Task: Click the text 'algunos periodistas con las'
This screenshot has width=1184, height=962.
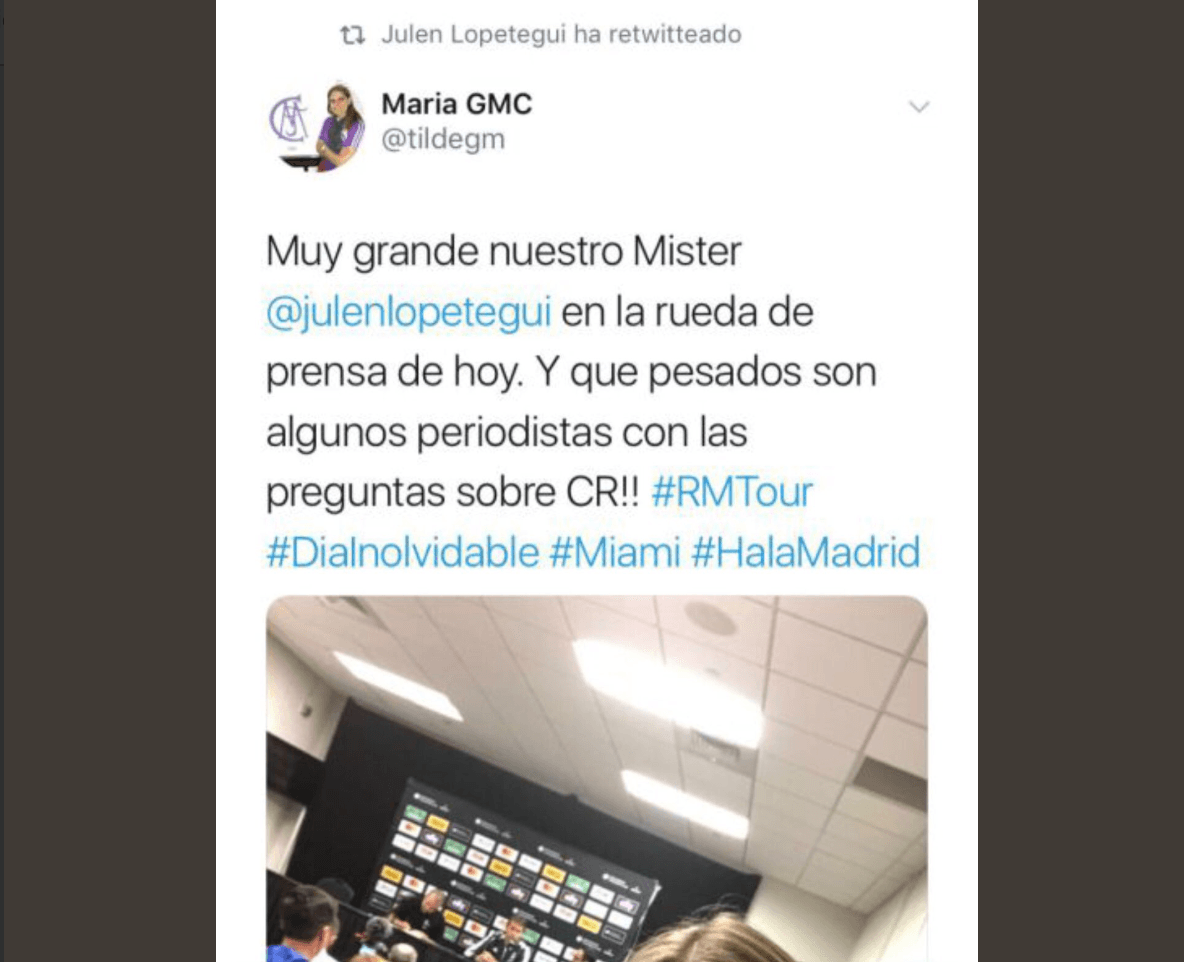Action: click(507, 433)
